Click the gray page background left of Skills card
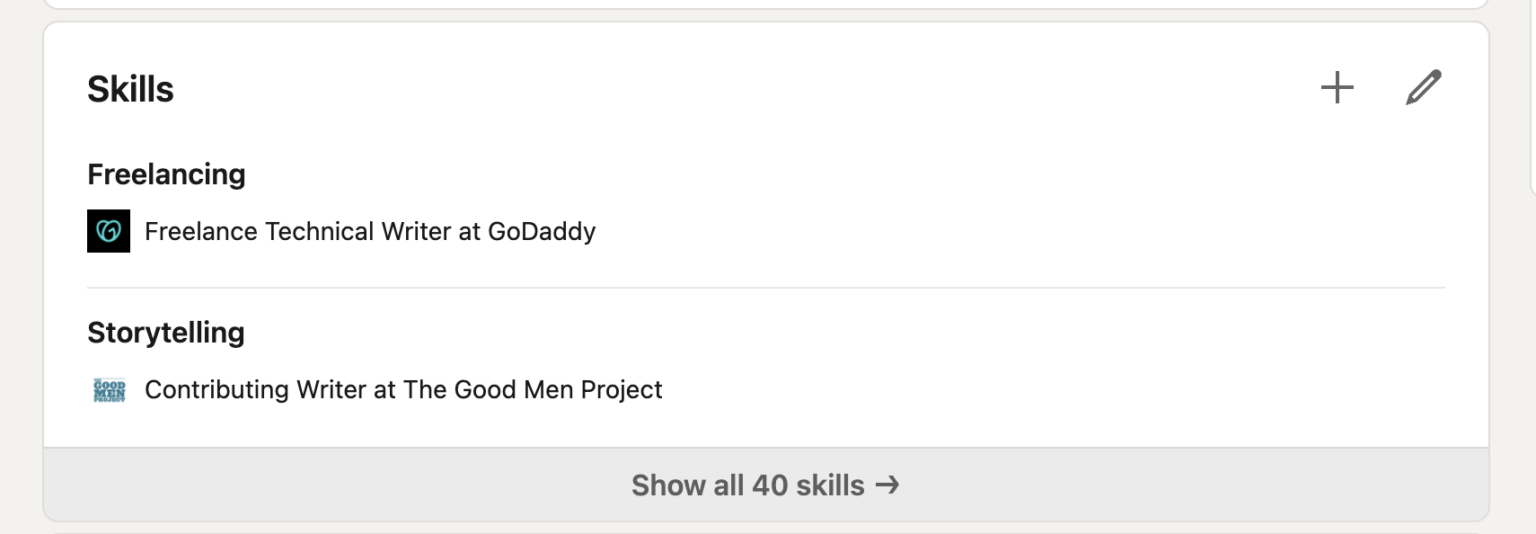This screenshot has height=534, width=1536. pos(20,270)
